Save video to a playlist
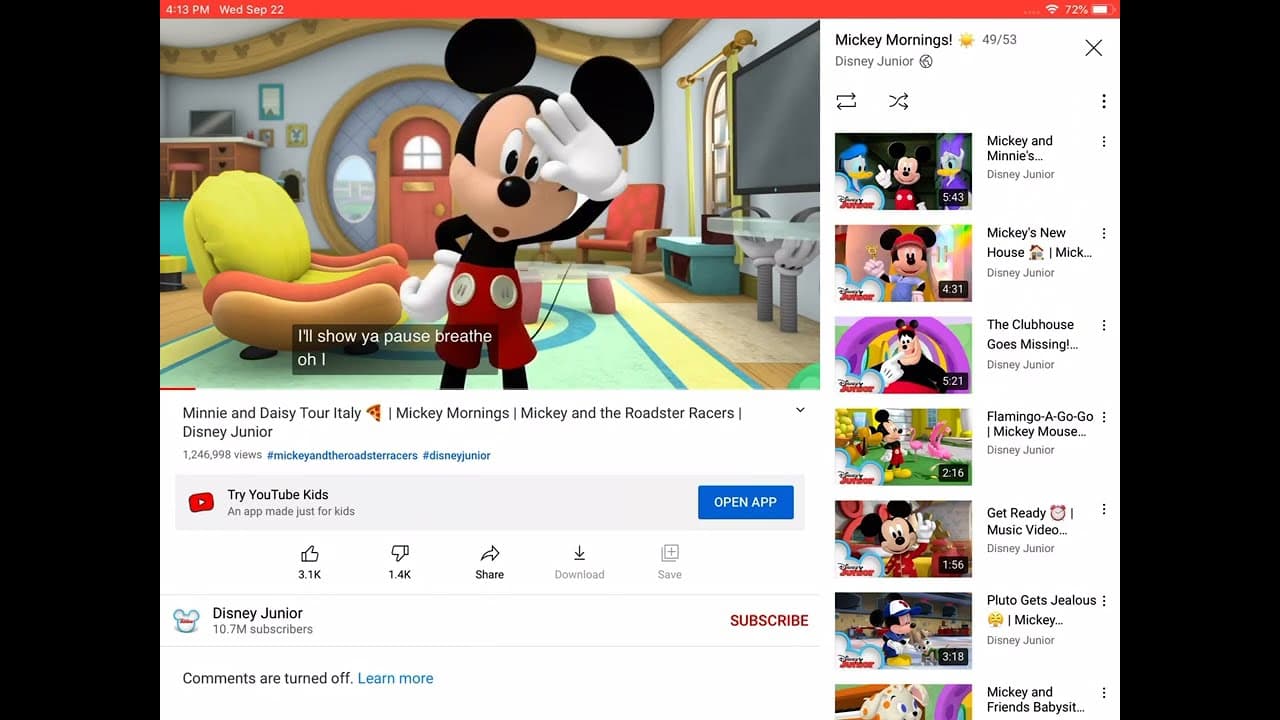This screenshot has height=720, width=1280. [x=670, y=554]
